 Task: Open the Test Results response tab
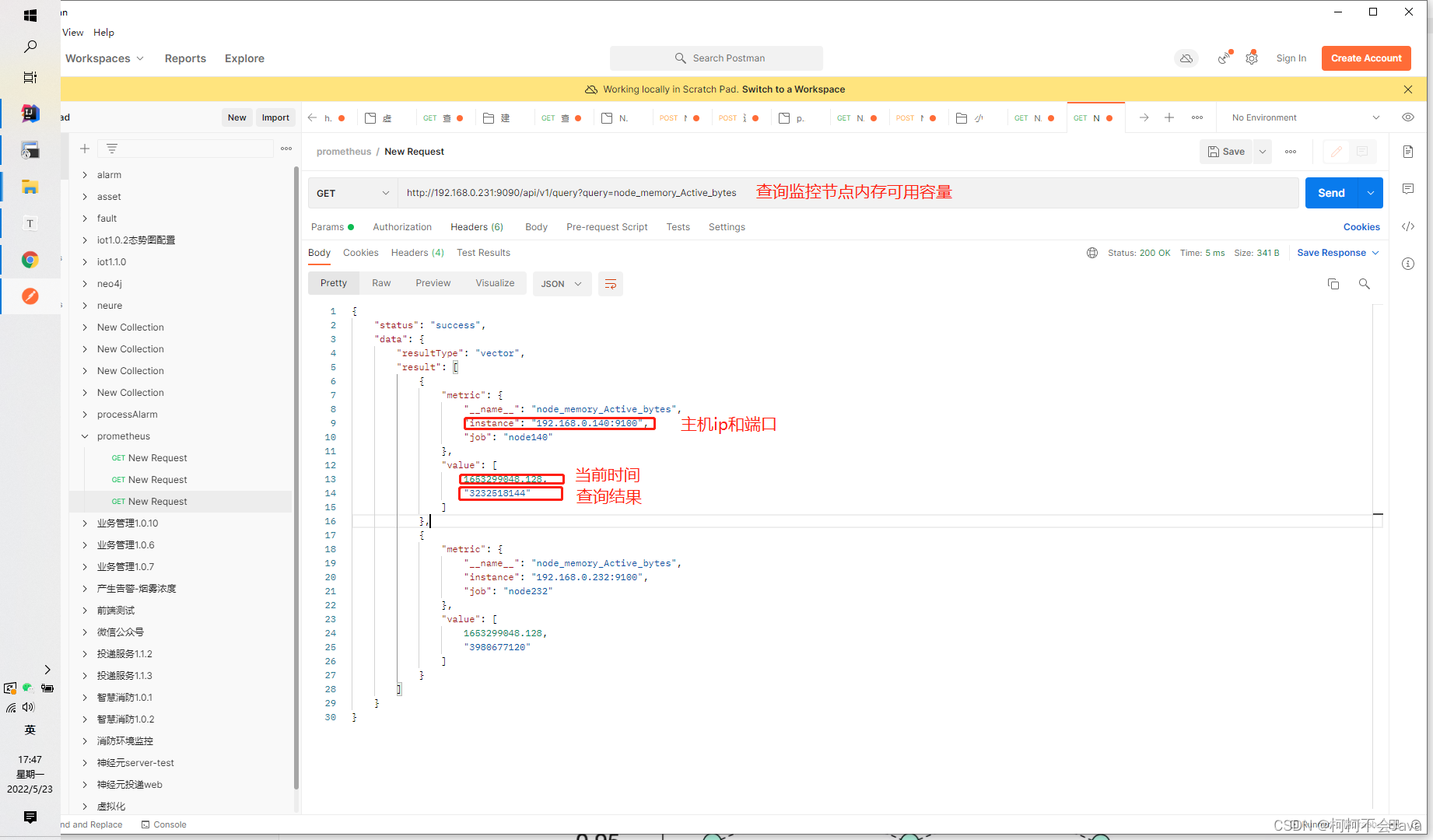coord(483,253)
